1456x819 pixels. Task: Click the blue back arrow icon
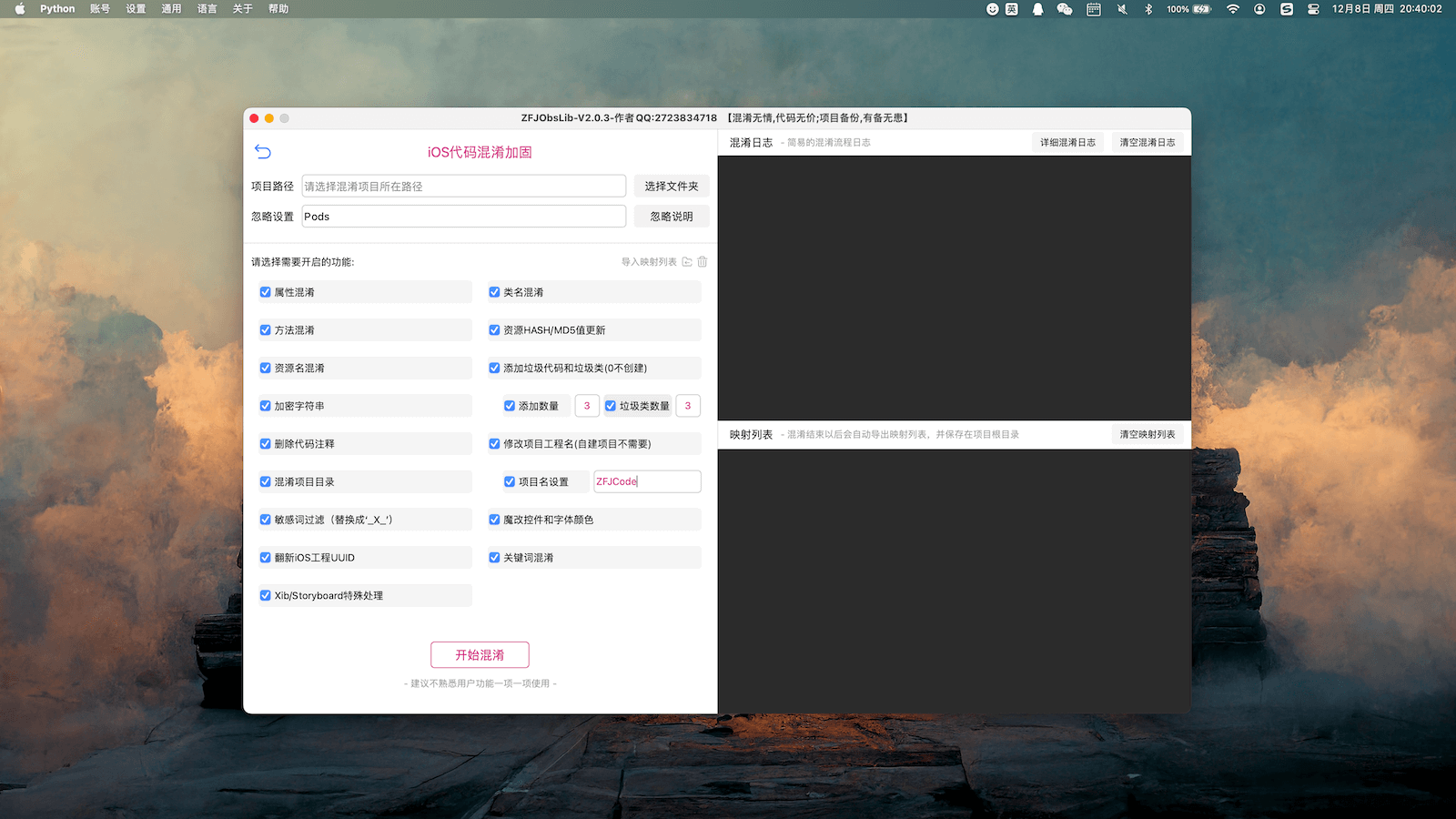pos(263,152)
